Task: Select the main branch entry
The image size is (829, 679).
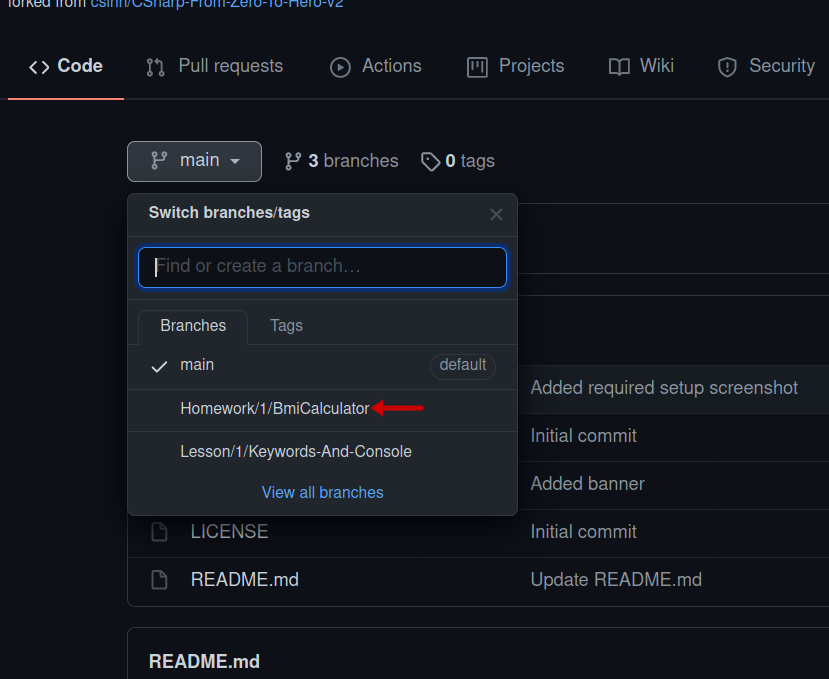Action: 323,365
